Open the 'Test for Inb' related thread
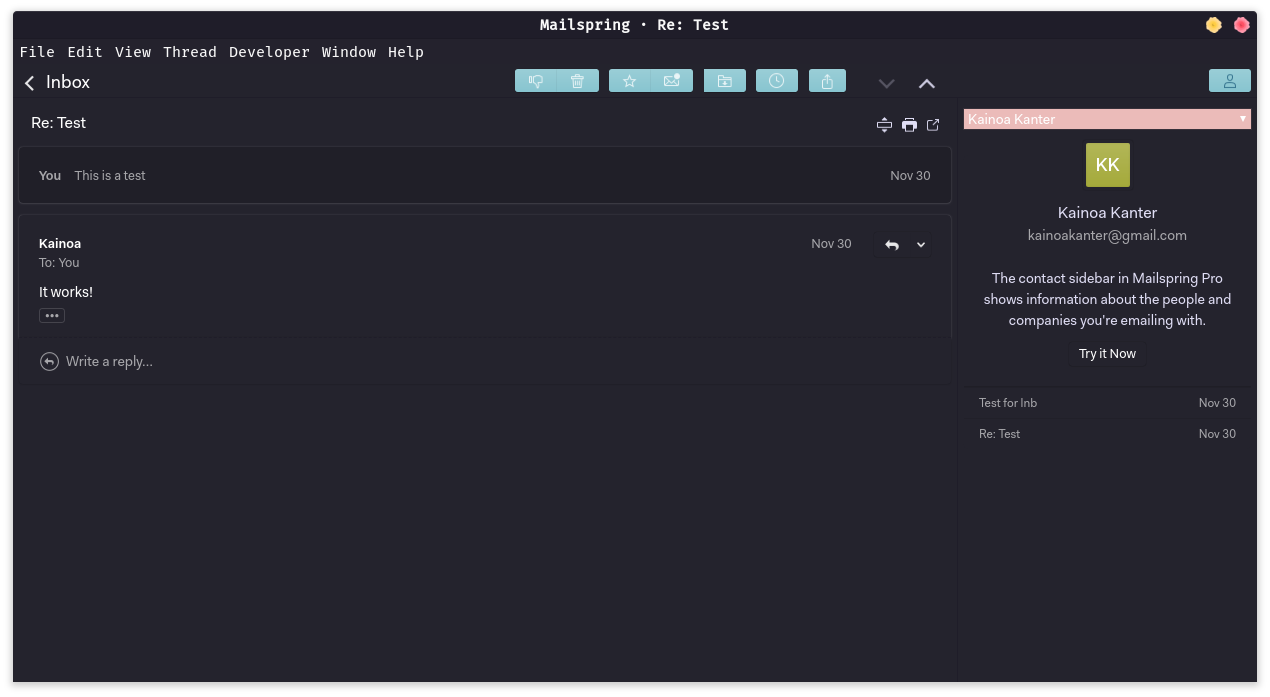The image size is (1270, 697). pos(1107,403)
